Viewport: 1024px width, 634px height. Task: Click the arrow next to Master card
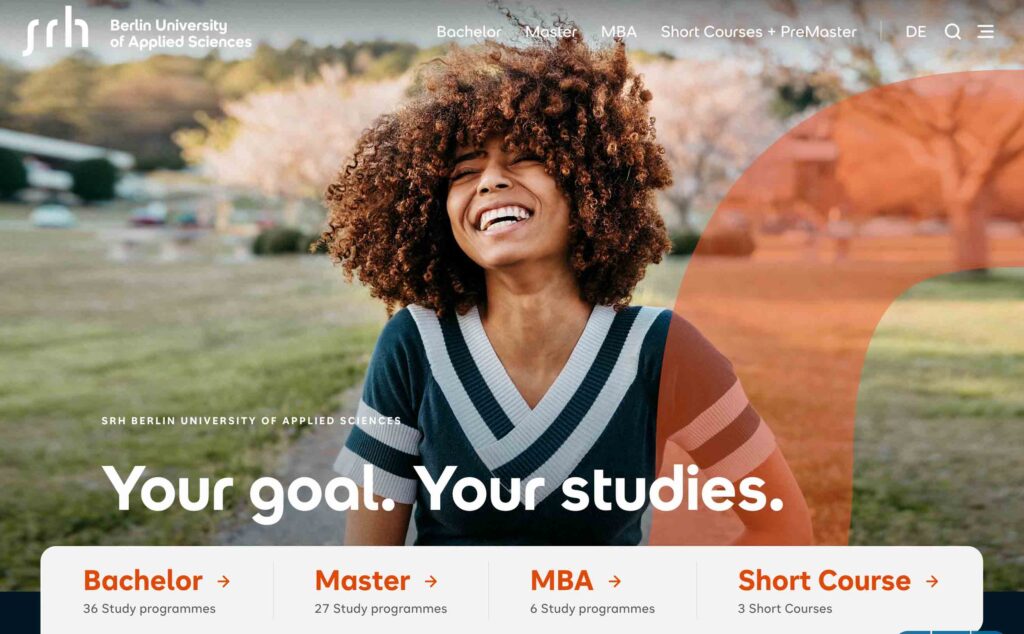[431, 580]
